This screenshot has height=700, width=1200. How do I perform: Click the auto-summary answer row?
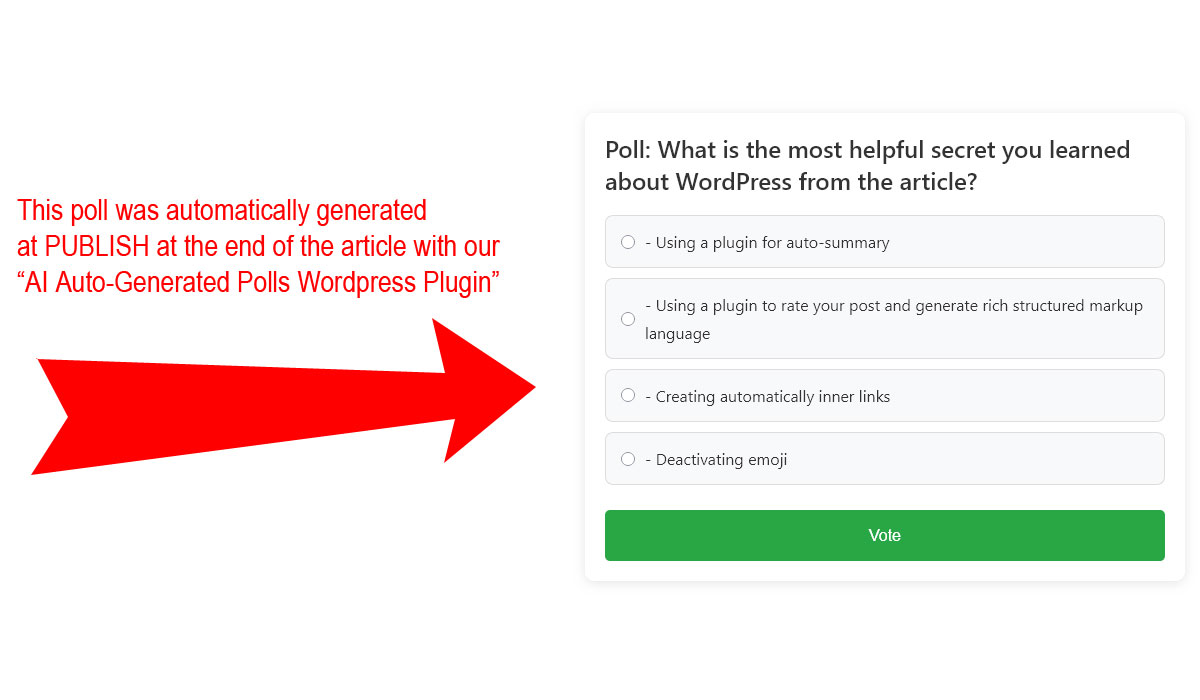884,241
